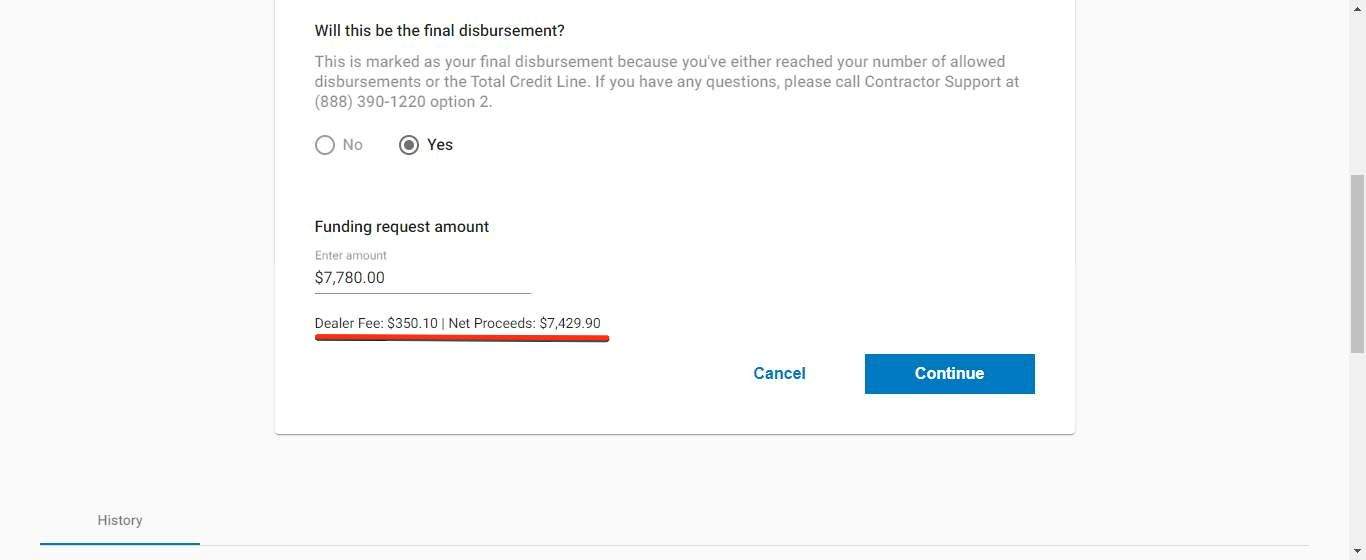Click the 'Yes' label text

point(440,145)
